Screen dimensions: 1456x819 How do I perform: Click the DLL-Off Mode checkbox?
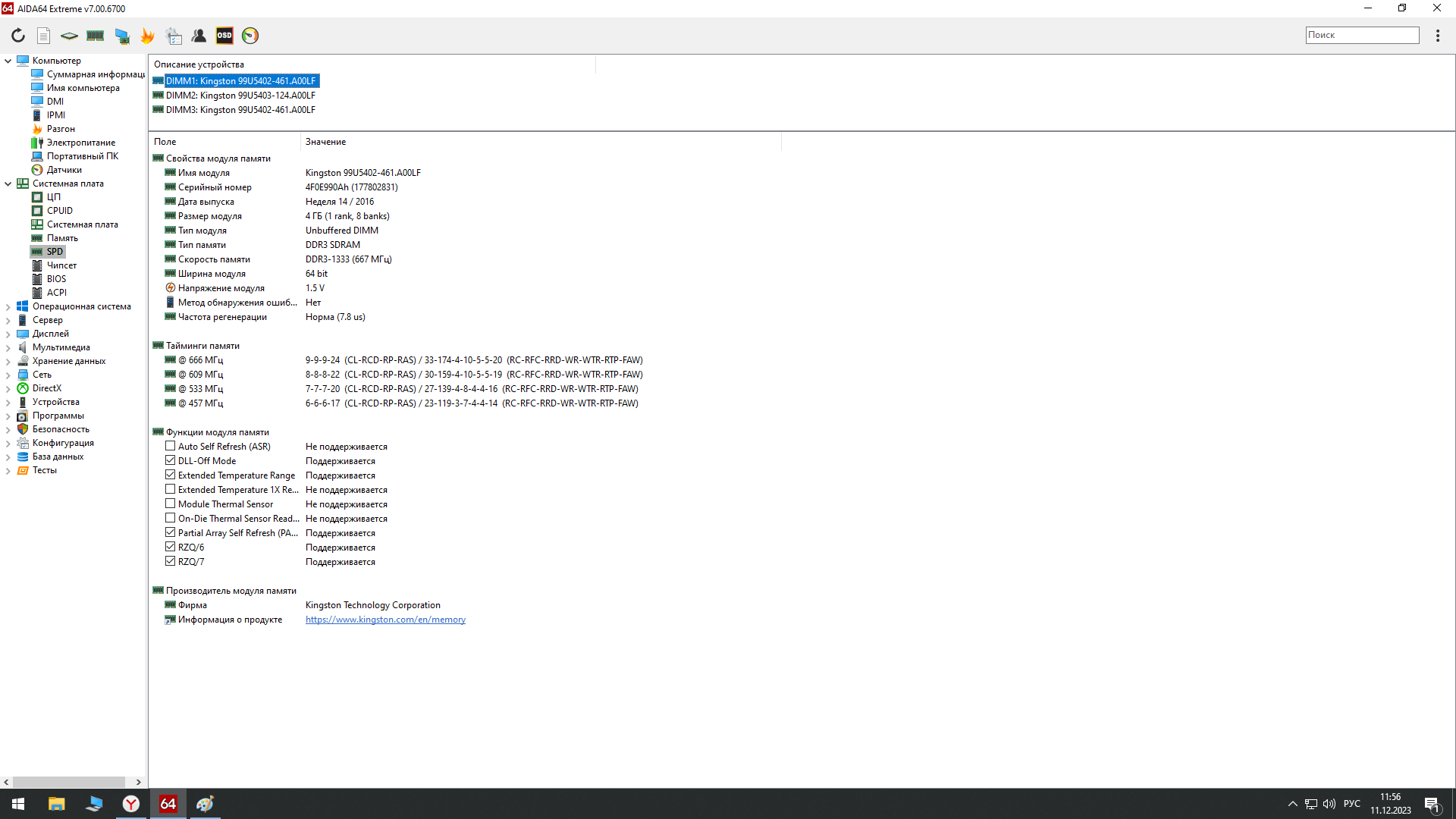pos(171,461)
